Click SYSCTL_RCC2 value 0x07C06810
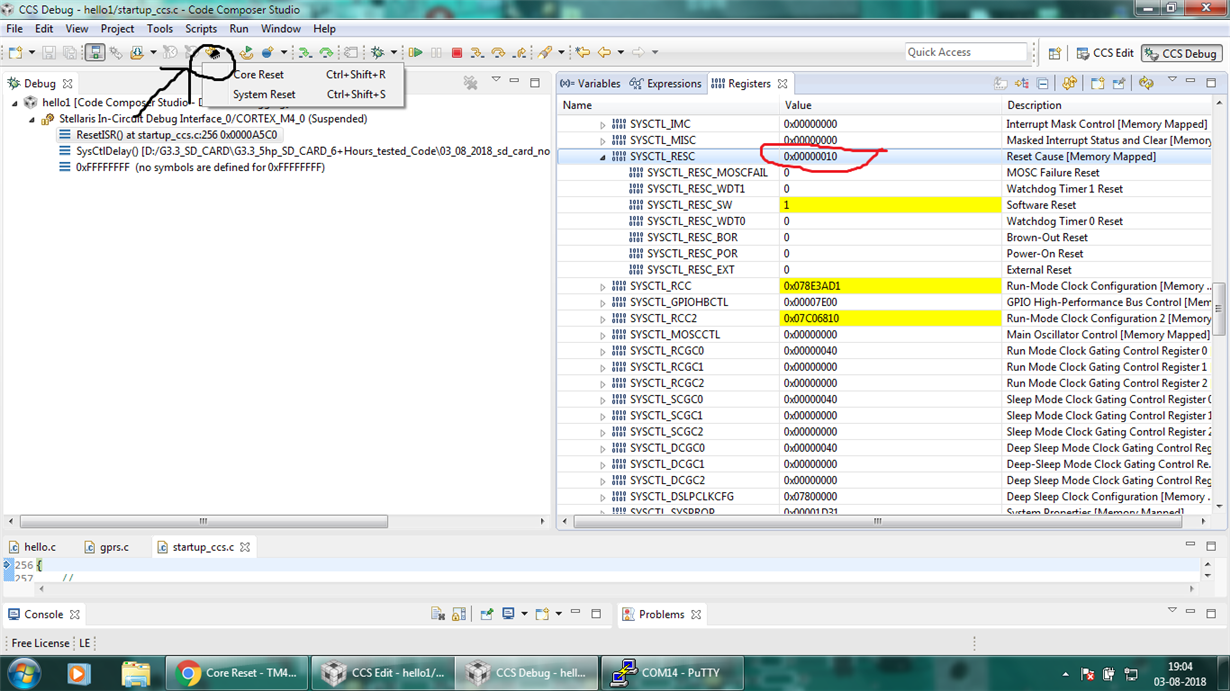 pyautogui.click(x=890, y=319)
